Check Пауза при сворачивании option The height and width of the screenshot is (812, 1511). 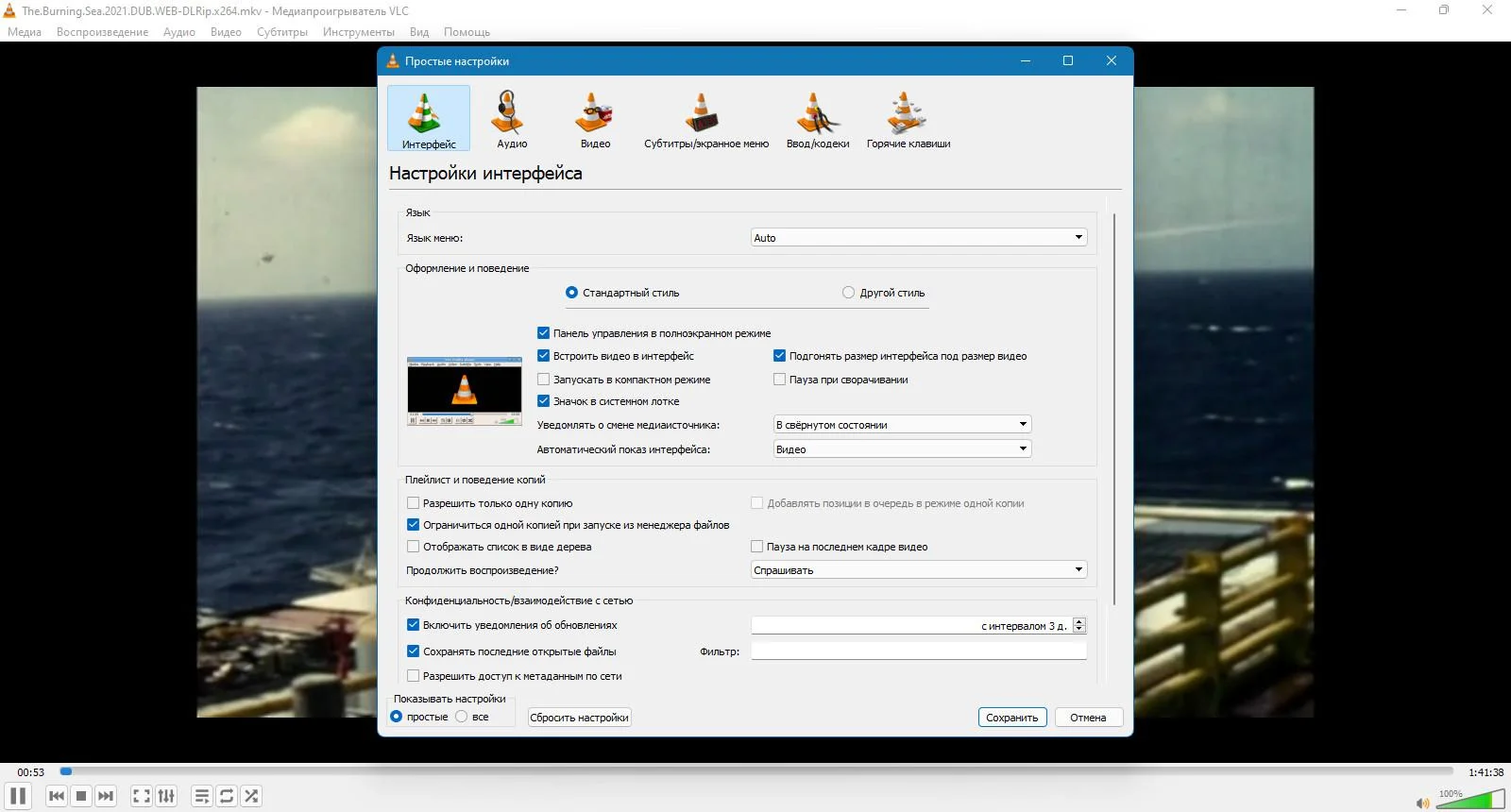780,380
